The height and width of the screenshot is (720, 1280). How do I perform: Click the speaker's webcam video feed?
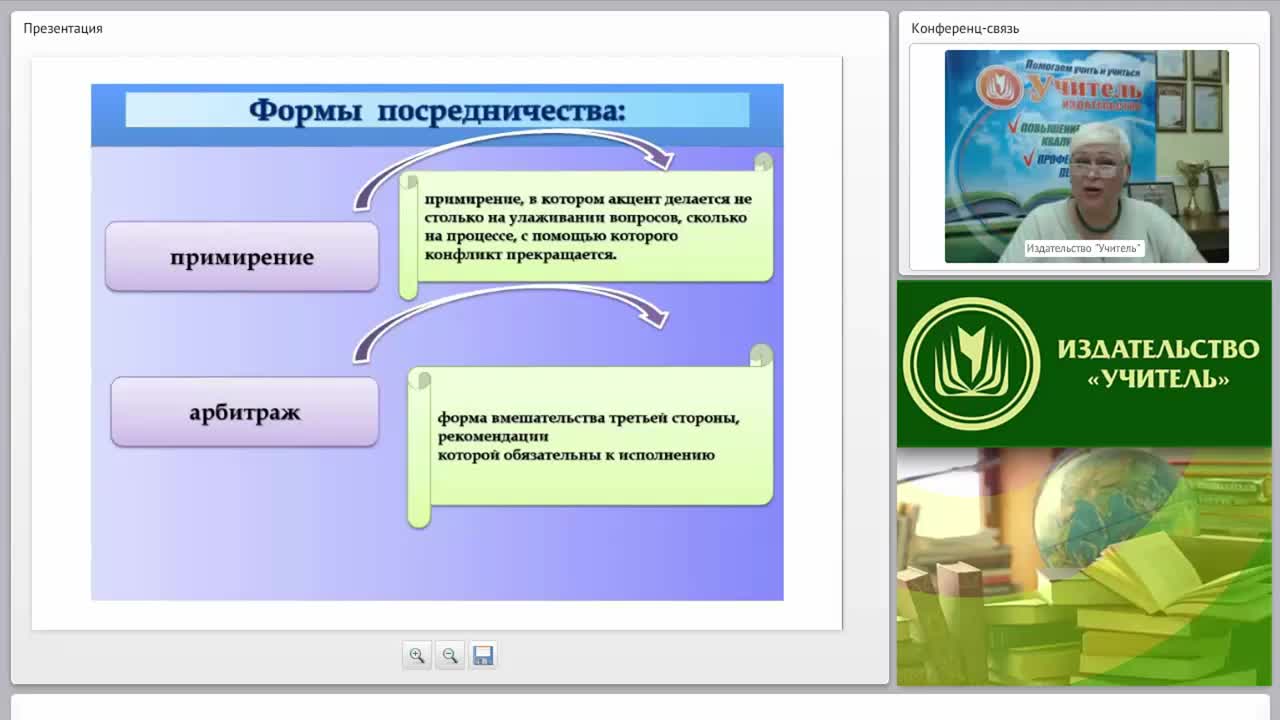[x=1086, y=156]
